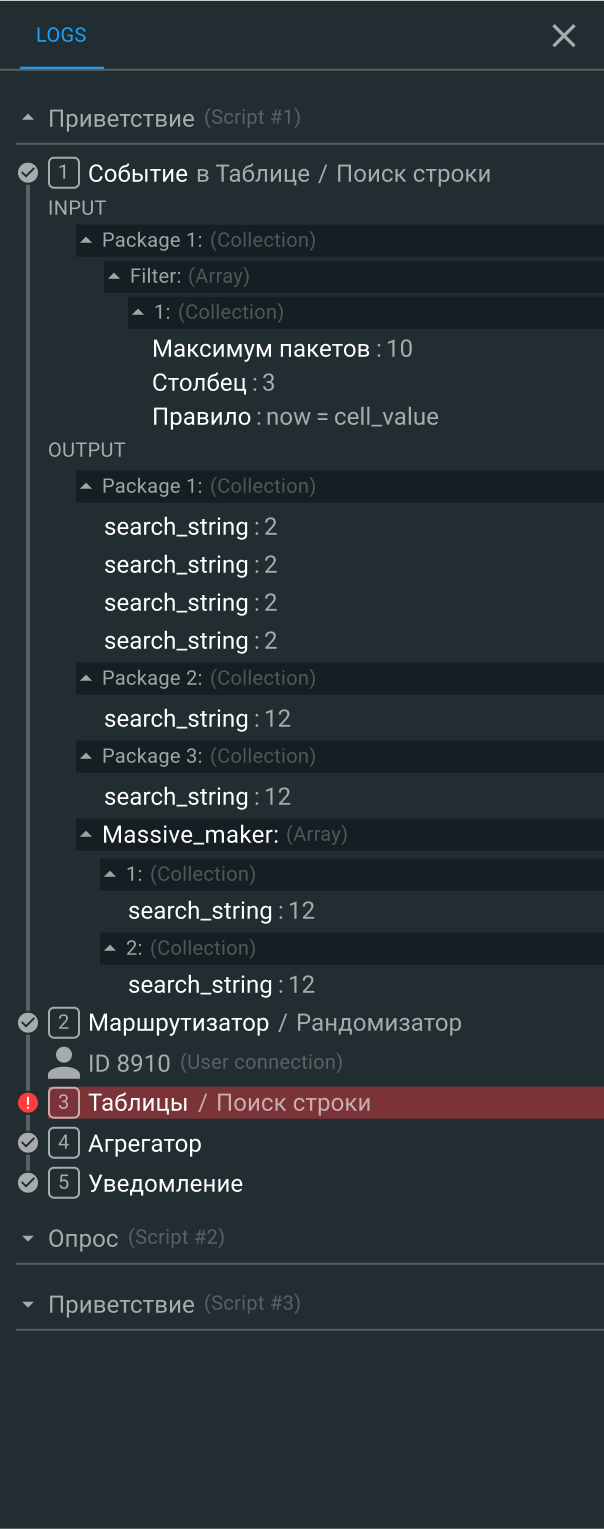Close the logs panel with X
604x1529 pixels.
tap(564, 36)
